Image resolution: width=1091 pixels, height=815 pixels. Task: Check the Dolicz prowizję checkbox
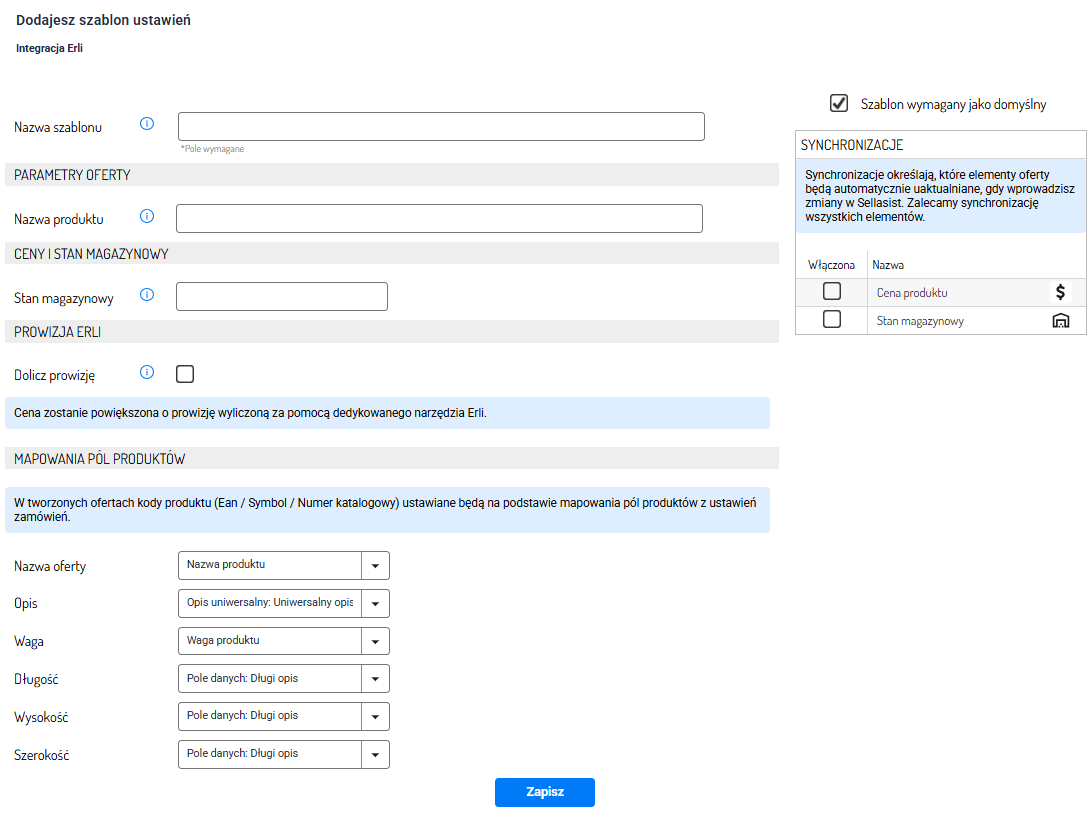click(x=185, y=374)
